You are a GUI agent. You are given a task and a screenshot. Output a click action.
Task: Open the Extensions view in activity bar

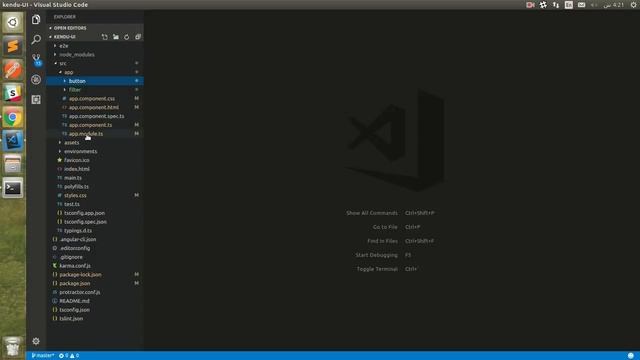36,99
